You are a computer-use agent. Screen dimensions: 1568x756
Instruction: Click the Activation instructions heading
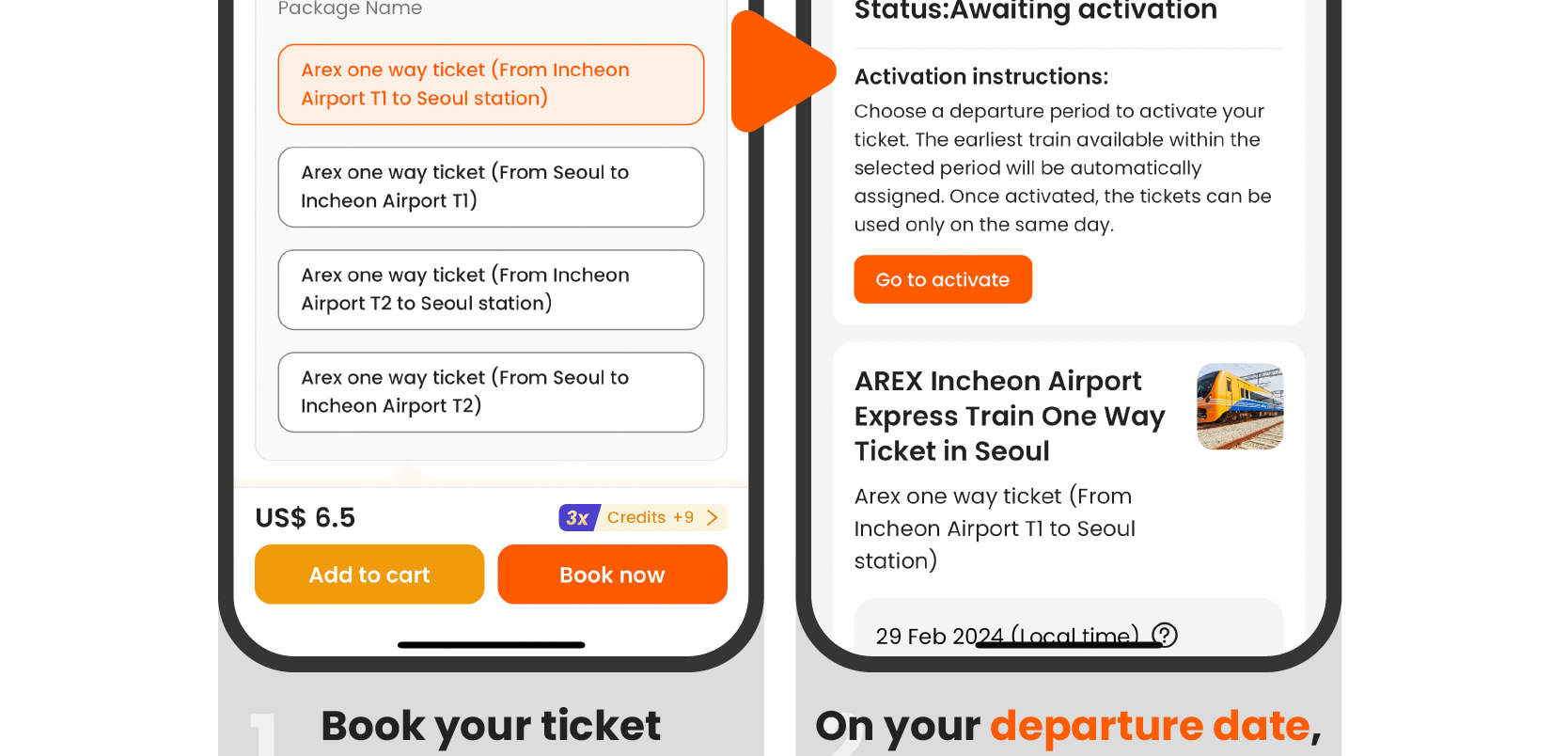(x=980, y=76)
